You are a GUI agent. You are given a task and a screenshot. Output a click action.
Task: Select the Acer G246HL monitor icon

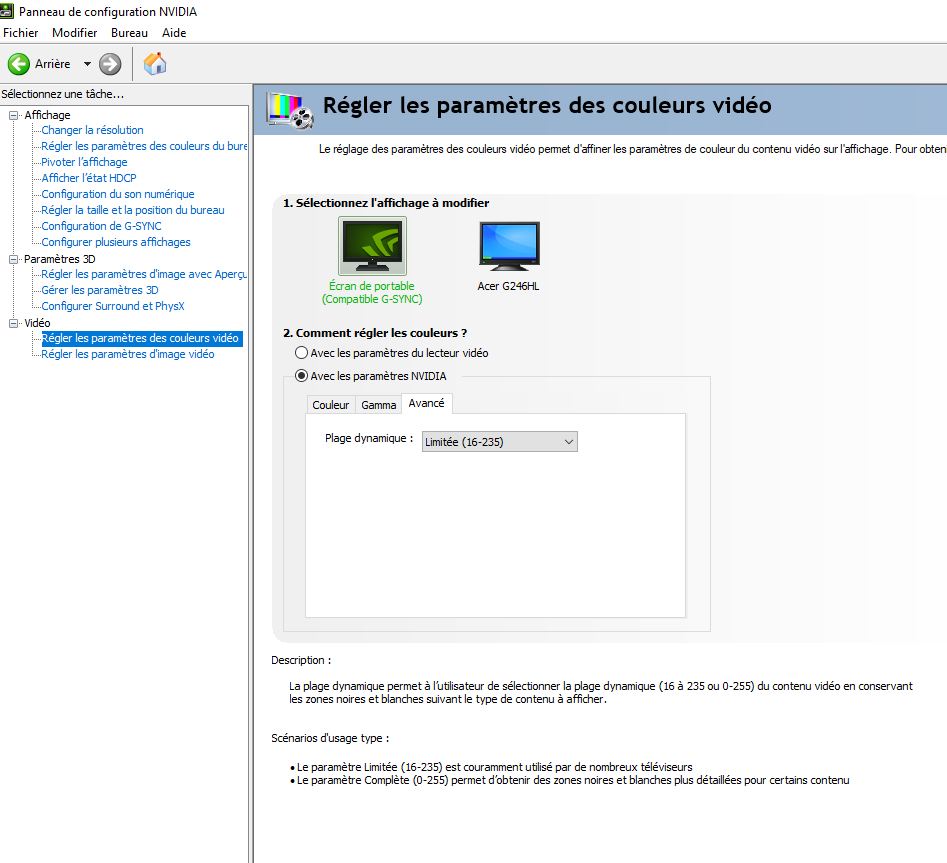coord(509,246)
